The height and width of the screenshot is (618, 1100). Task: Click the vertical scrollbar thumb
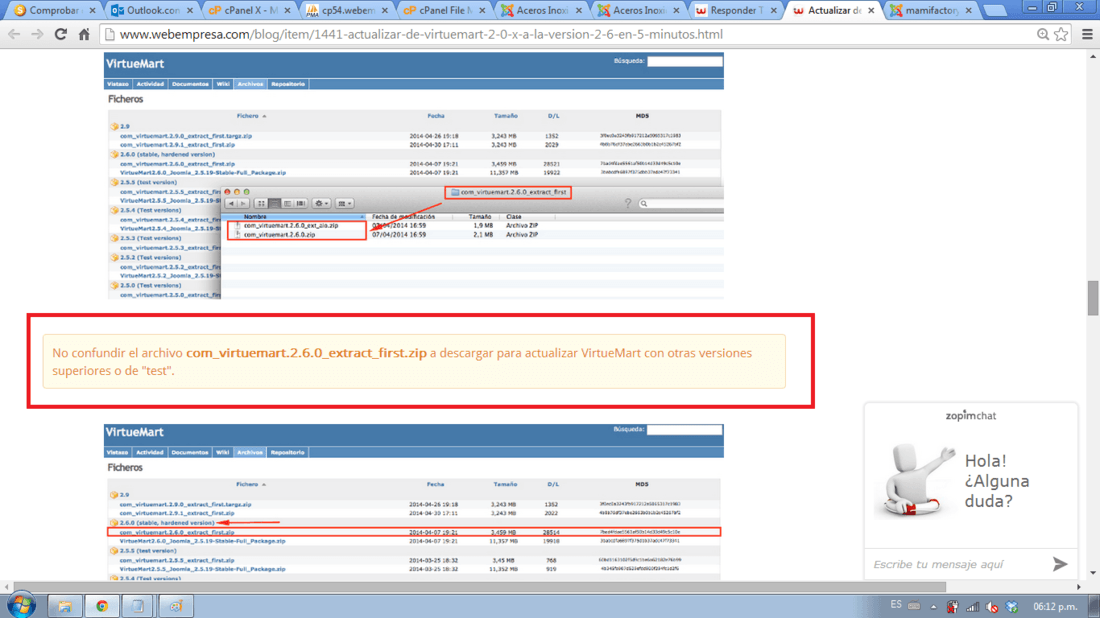pyautogui.click(x=1093, y=298)
